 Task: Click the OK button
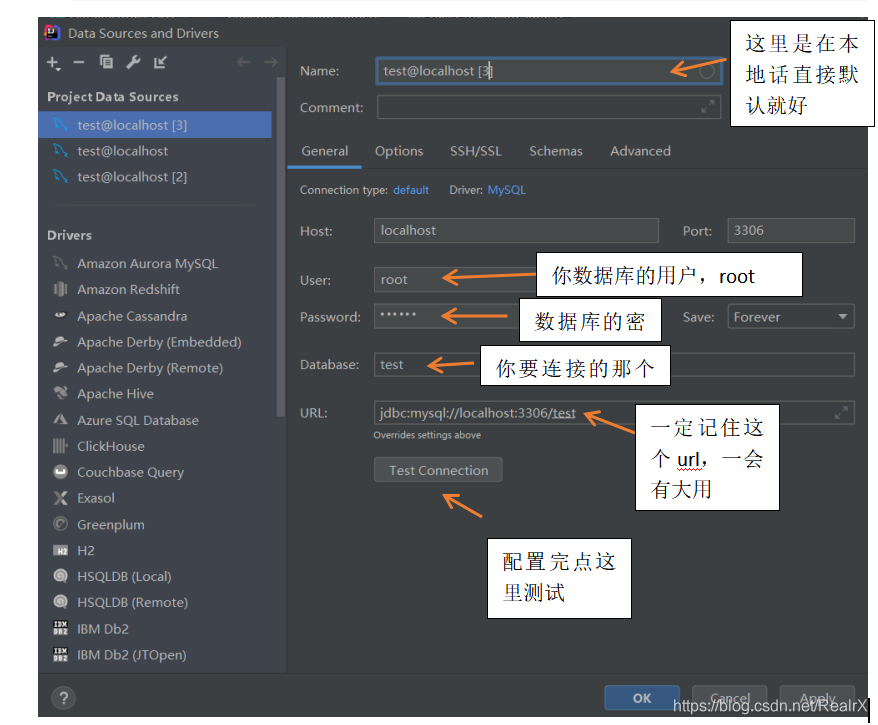click(642, 698)
